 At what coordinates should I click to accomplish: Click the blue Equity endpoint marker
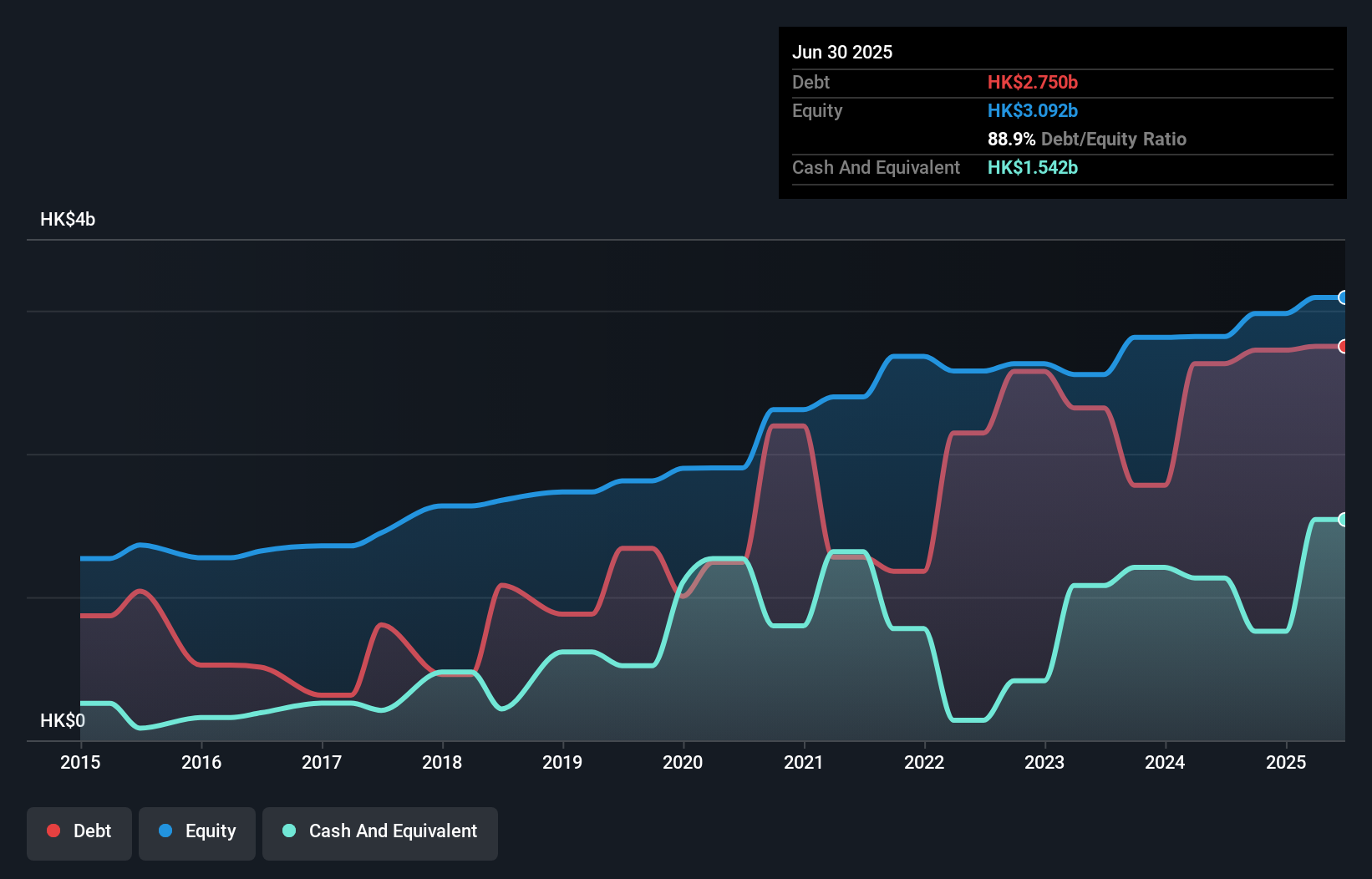click(x=1344, y=297)
